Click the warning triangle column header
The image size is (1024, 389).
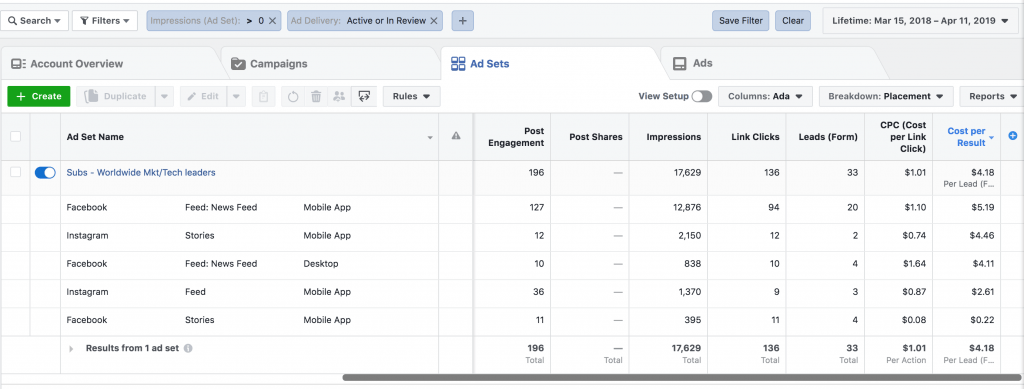coord(456,136)
